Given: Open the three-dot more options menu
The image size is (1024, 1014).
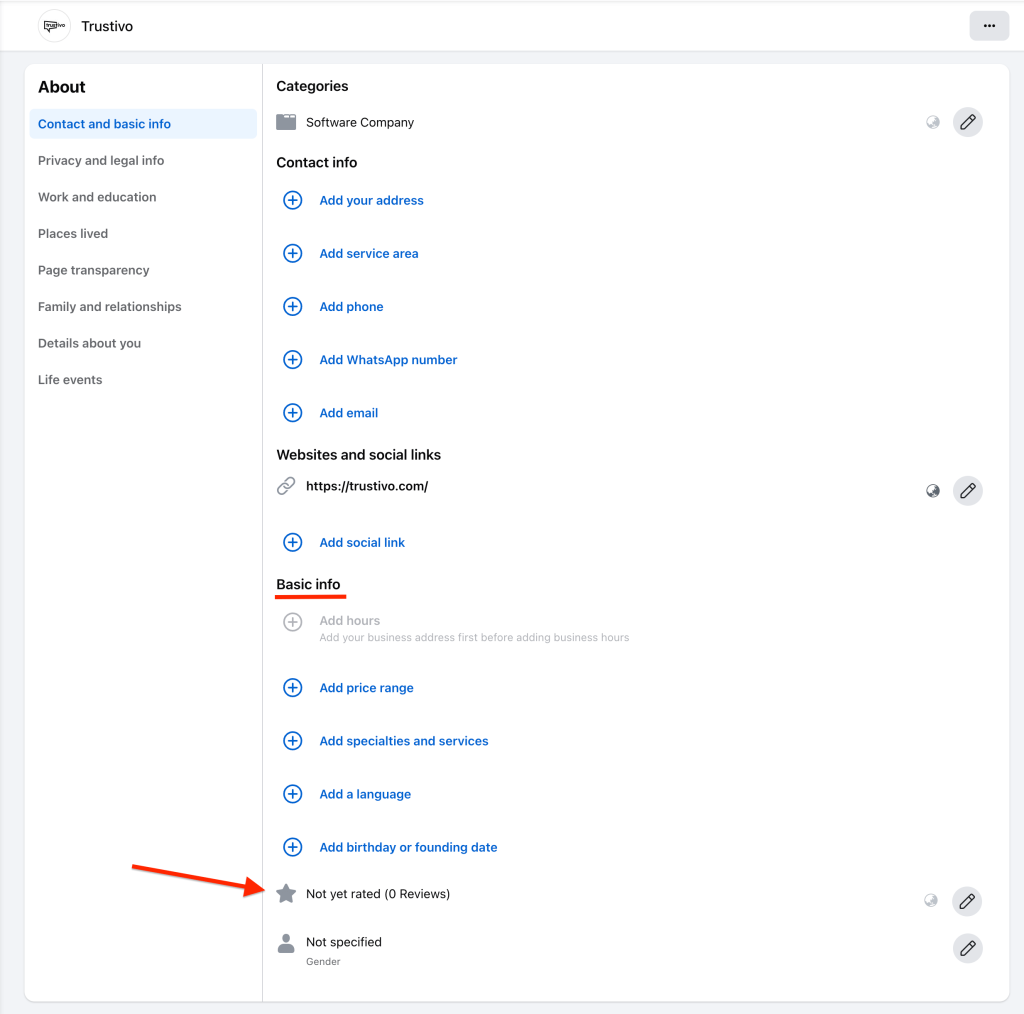Looking at the screenshot, I should (989, 26).
